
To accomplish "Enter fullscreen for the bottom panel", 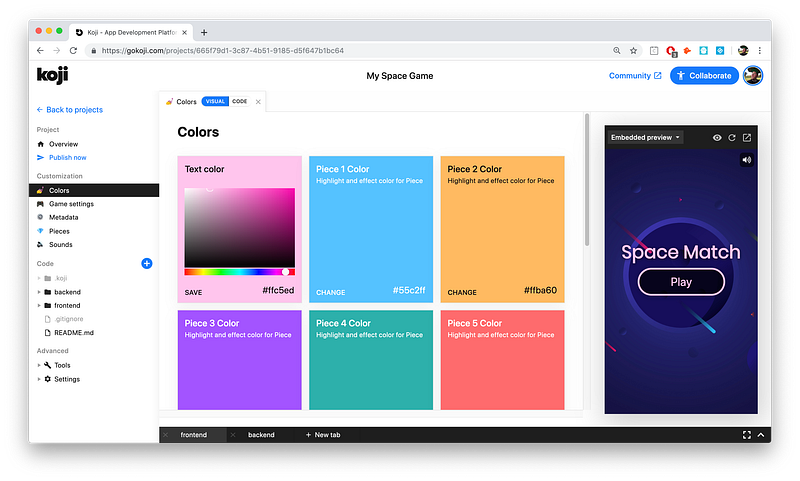I will (x=746, y=435).
